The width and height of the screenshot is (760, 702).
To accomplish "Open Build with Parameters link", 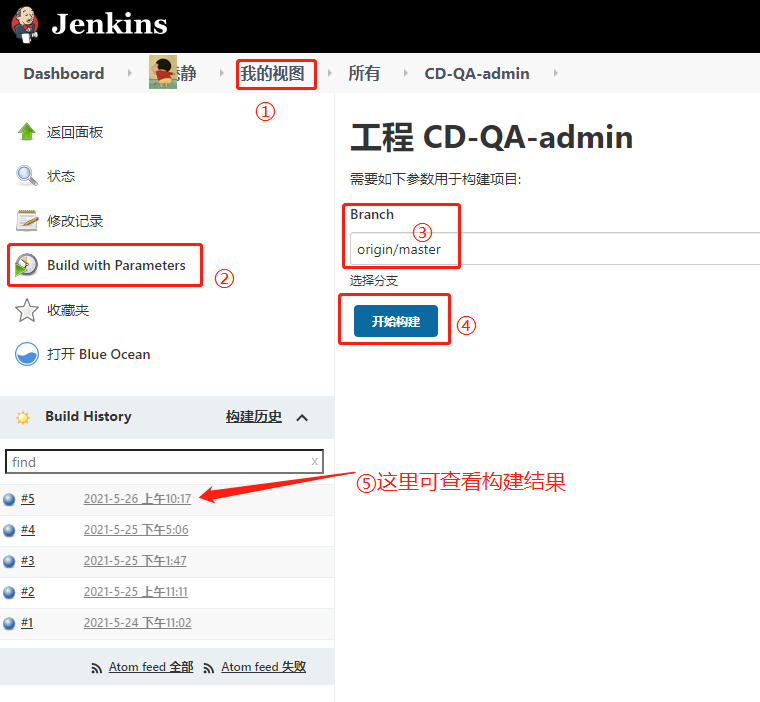I will point(116,265).
